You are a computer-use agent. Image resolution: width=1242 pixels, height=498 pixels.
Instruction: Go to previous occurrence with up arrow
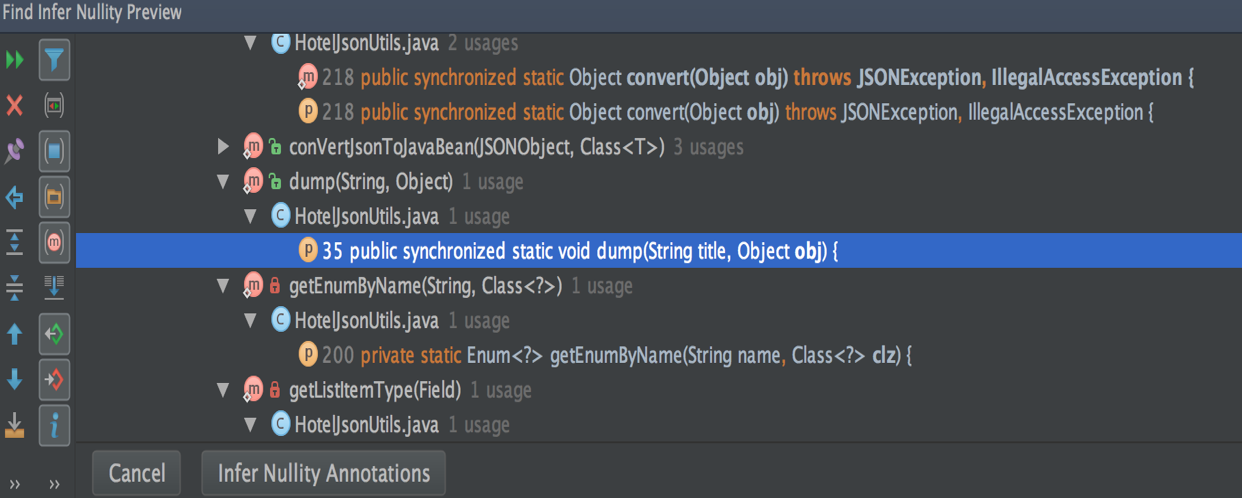pyautogui.click(x=14, y=334)
